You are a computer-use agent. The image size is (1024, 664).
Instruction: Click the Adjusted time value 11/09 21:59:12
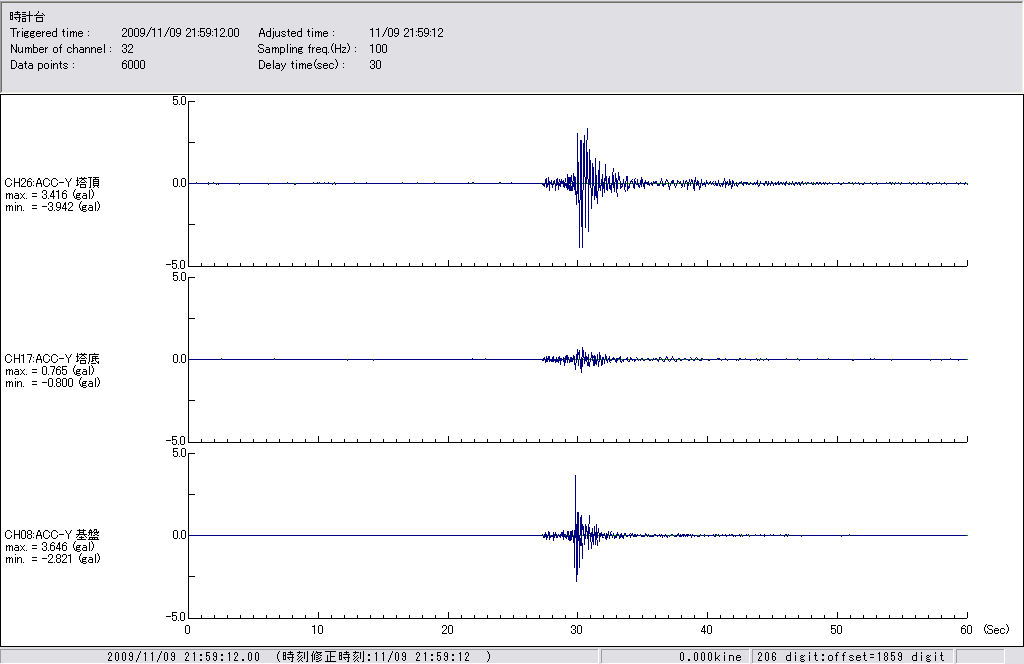click(x=406, y=33)
